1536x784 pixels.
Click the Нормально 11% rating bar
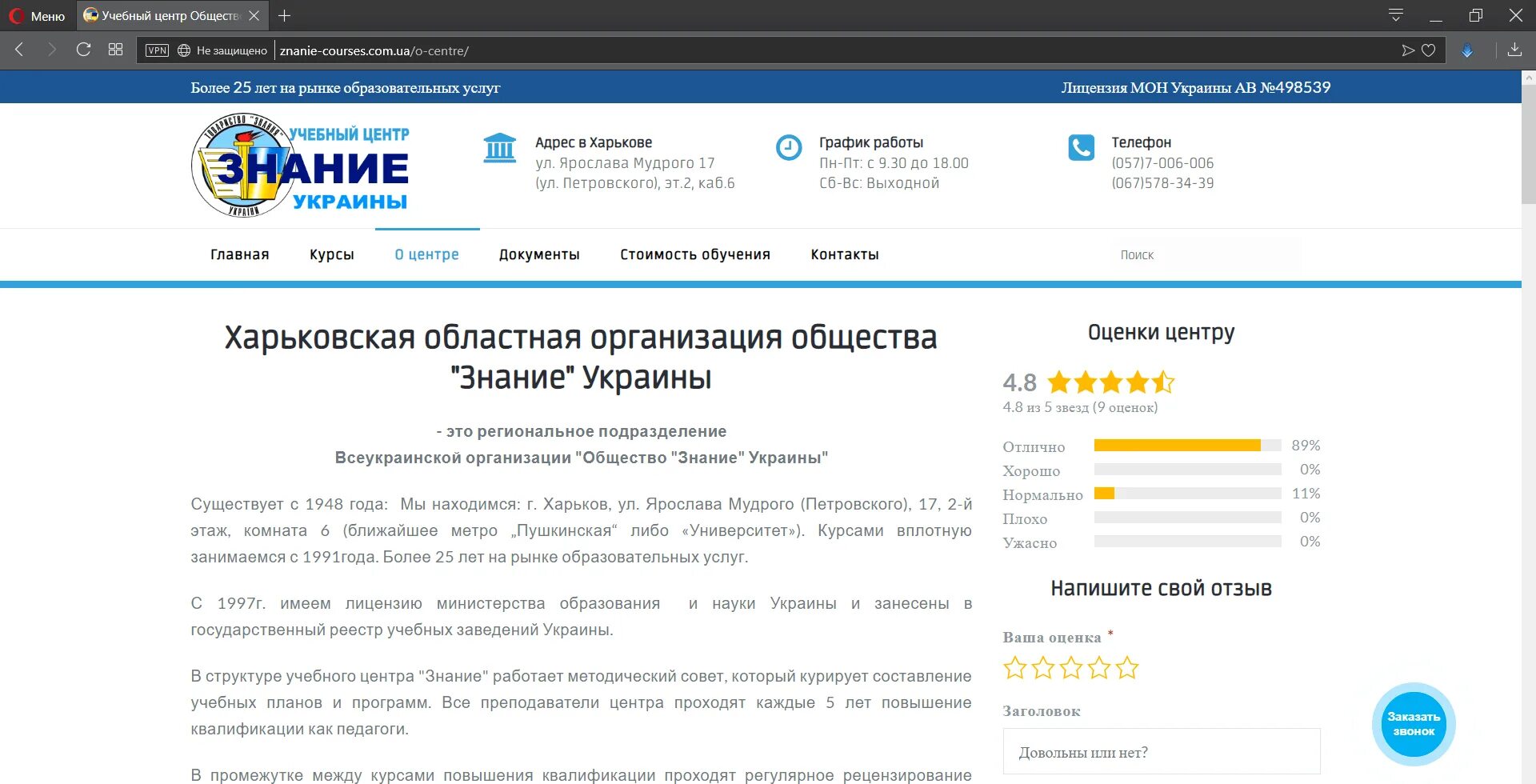pyautogui.click(x=1188, y=494)
